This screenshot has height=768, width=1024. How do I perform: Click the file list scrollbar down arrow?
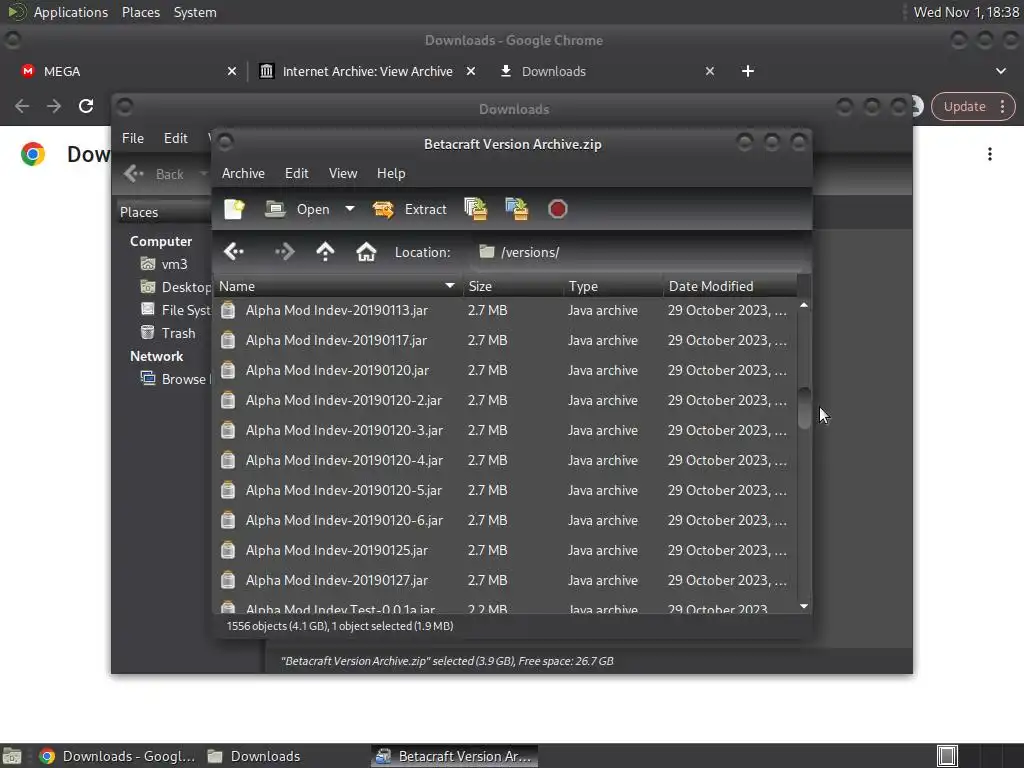(804, 607)
